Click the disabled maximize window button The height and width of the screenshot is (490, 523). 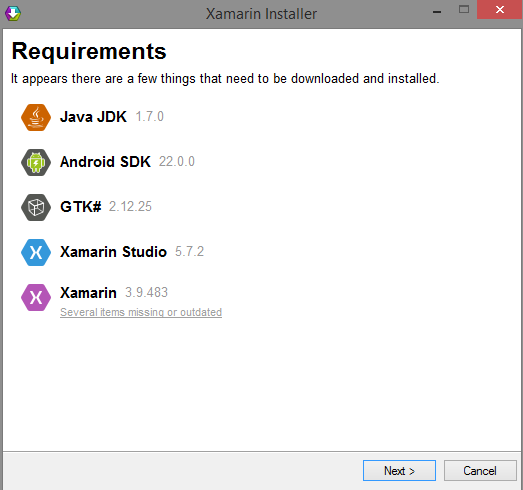(464, 10)
